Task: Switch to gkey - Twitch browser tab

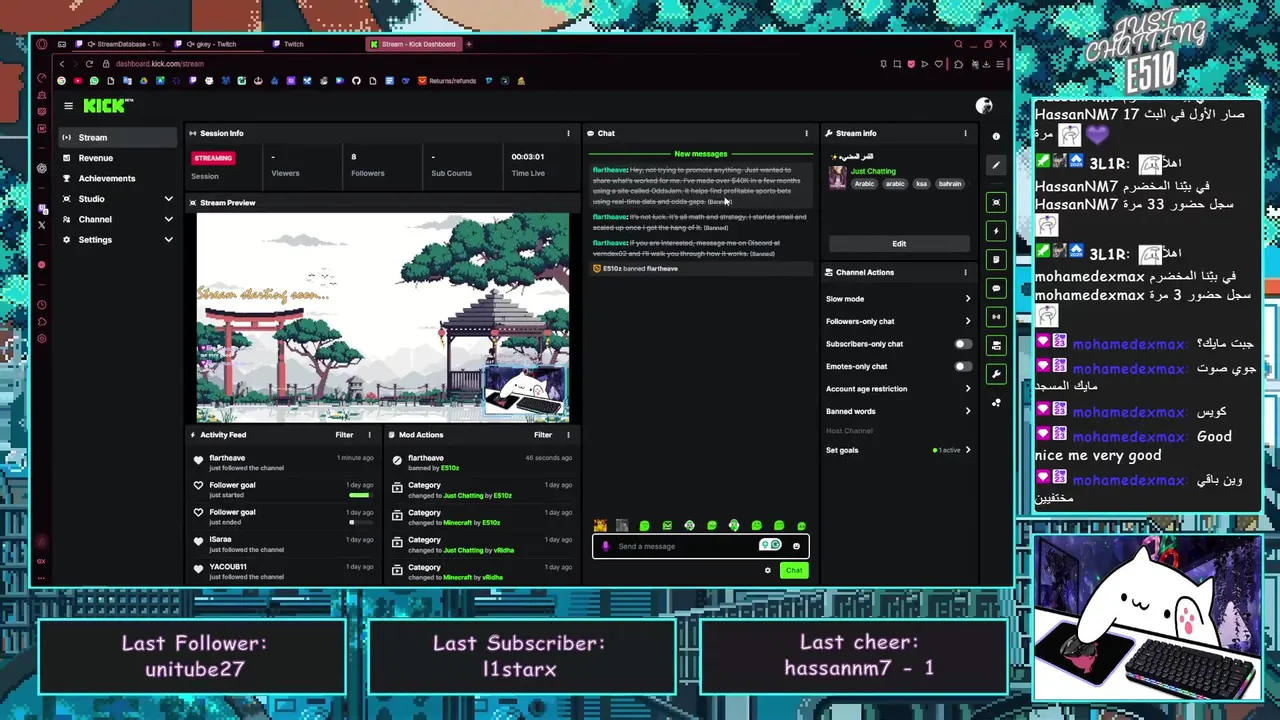Action: pyautogui.click(x=217, y=44)
